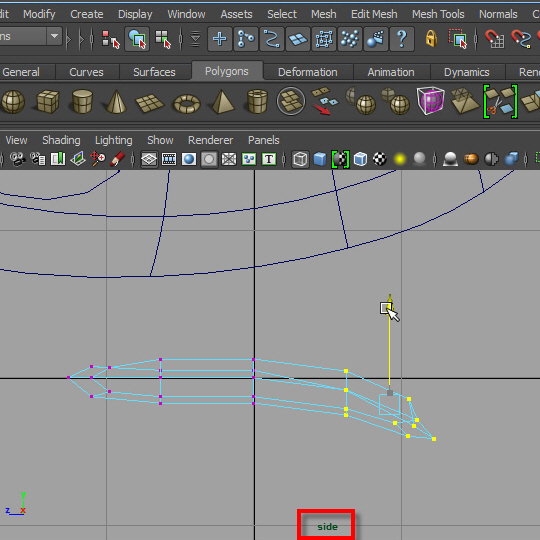
Task: Open the selection mask triangle menu
Action: pyautogui.click(x=195, y=39)
